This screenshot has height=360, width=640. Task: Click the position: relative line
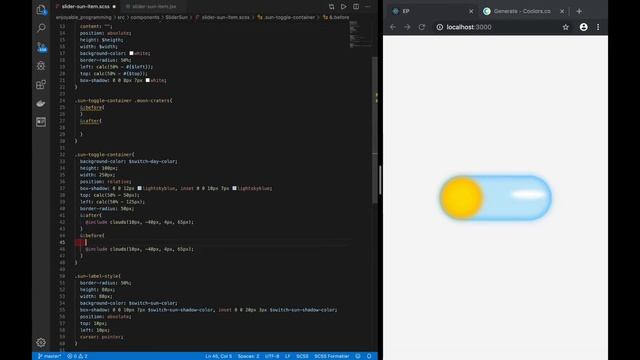106,182
